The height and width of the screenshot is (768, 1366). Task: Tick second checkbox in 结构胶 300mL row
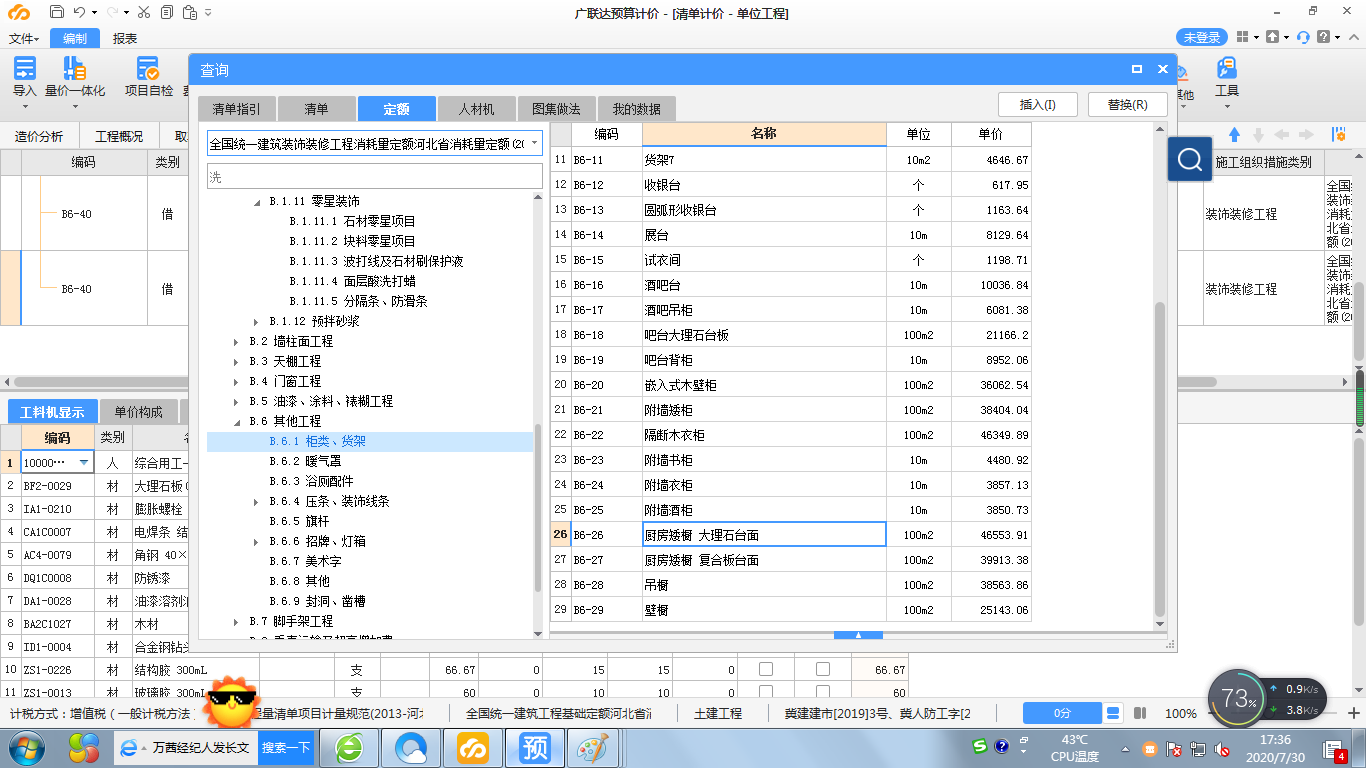(x=823, y=669)
